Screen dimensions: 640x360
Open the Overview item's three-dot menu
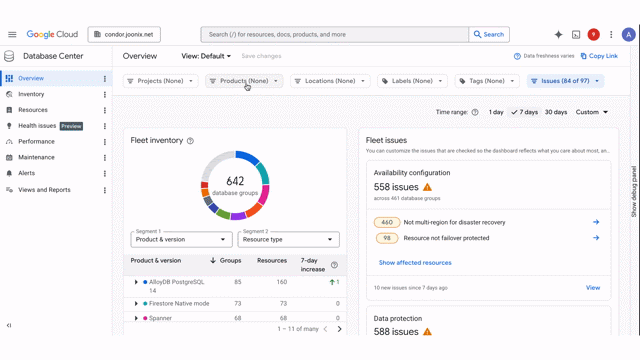point(104,78)
